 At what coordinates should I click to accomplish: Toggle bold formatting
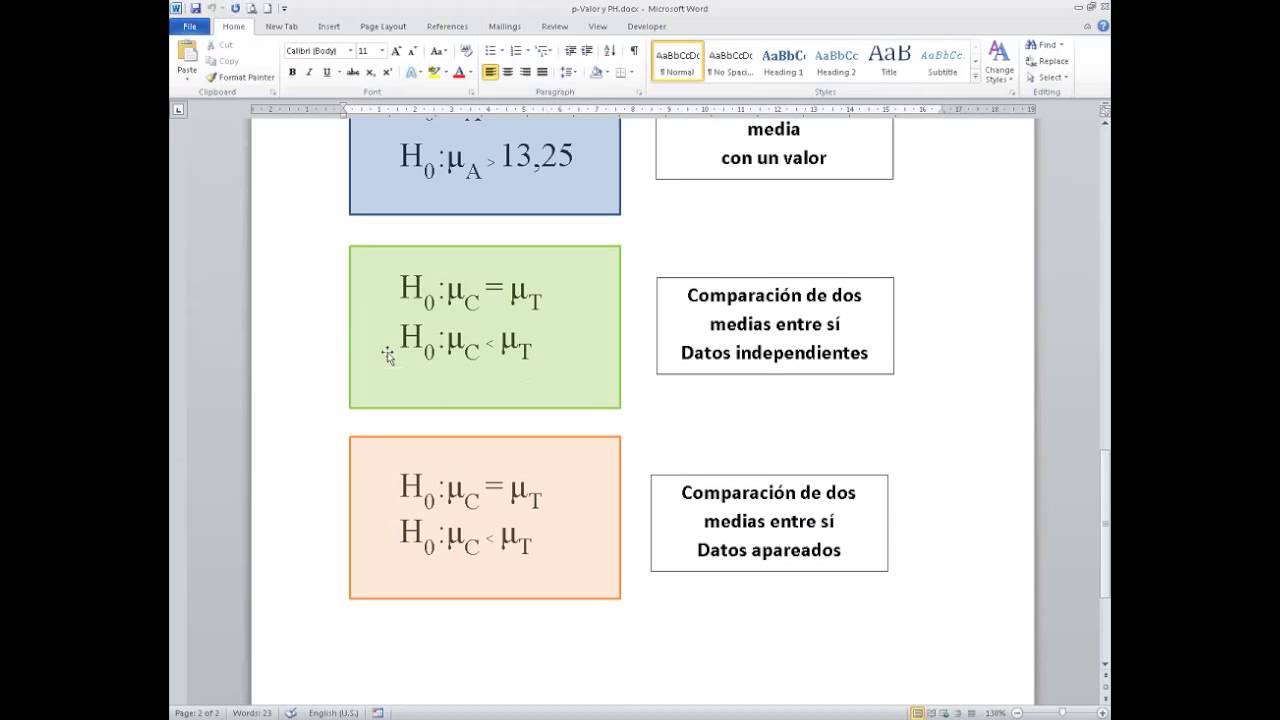coord(292,72)
